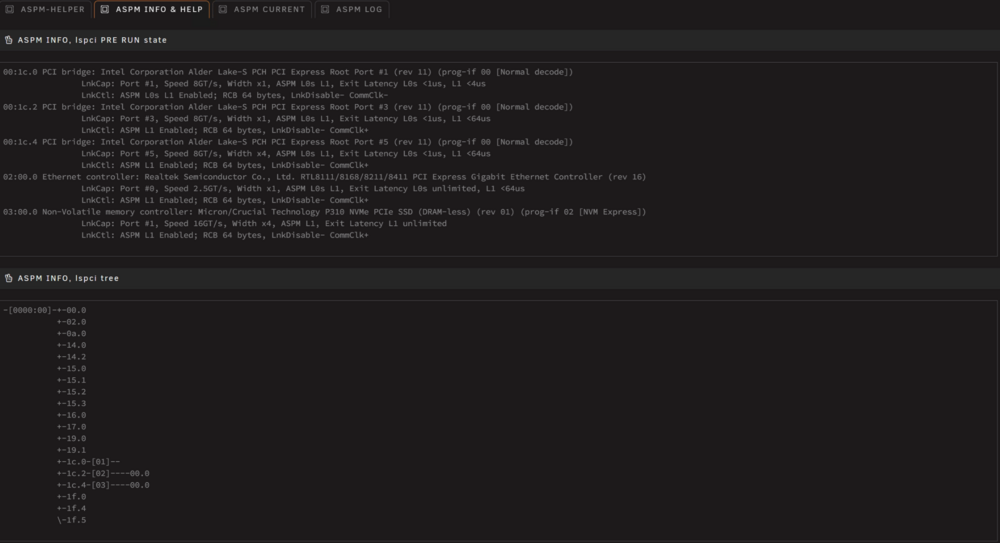Click the ASPM LOG tab icon
1000x543 pixels.
[x=325, y=10]
